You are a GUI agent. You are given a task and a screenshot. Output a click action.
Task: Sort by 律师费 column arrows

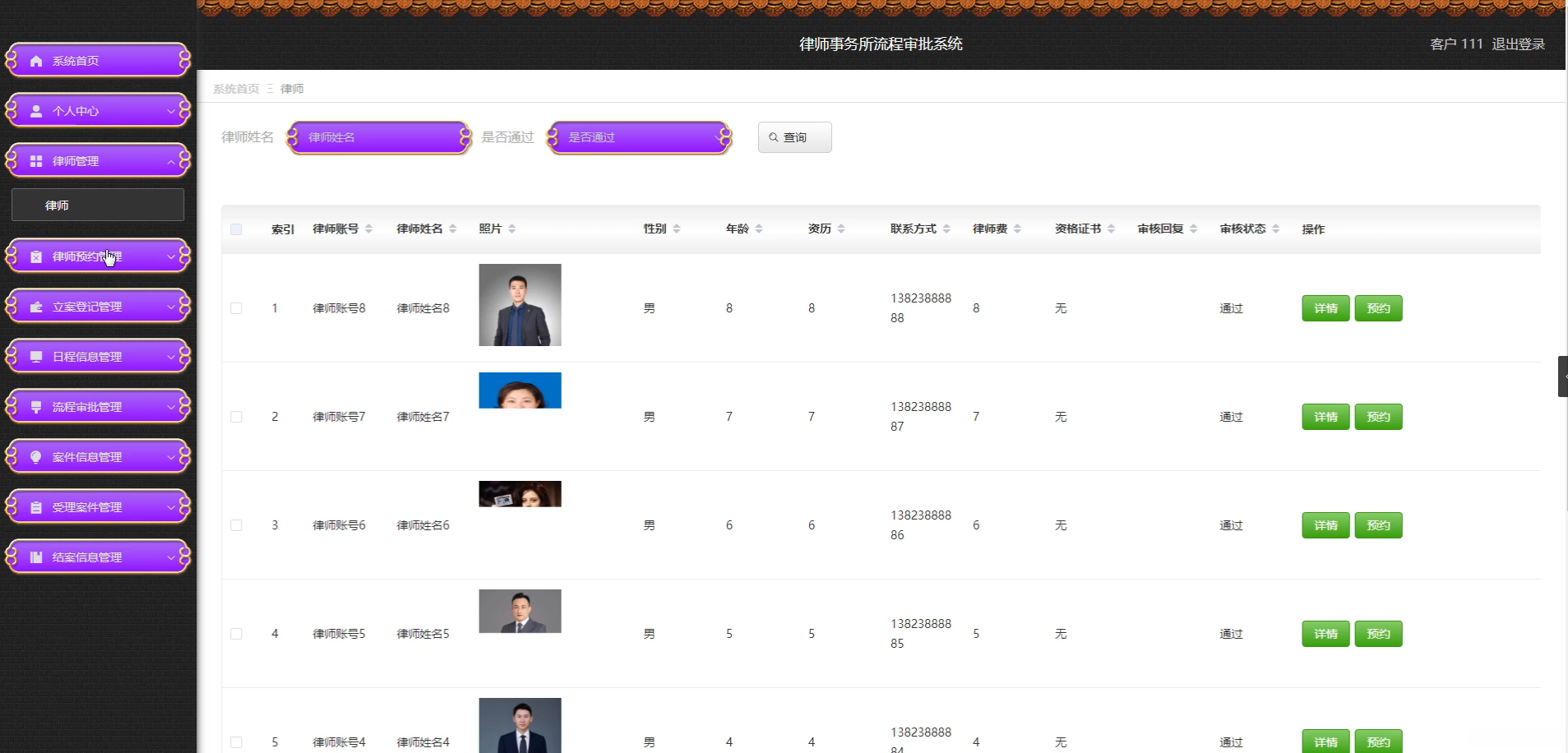coord(1017,229)
